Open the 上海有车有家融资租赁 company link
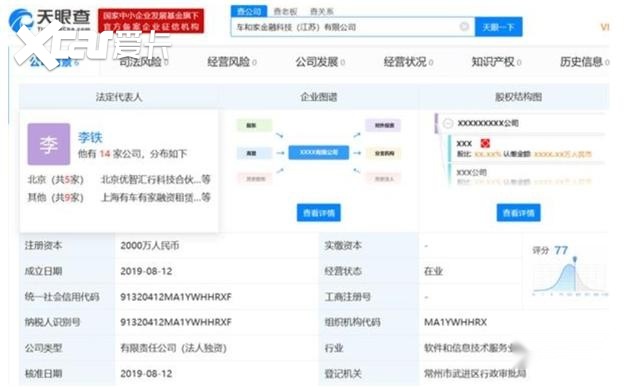 coord(156,197)
